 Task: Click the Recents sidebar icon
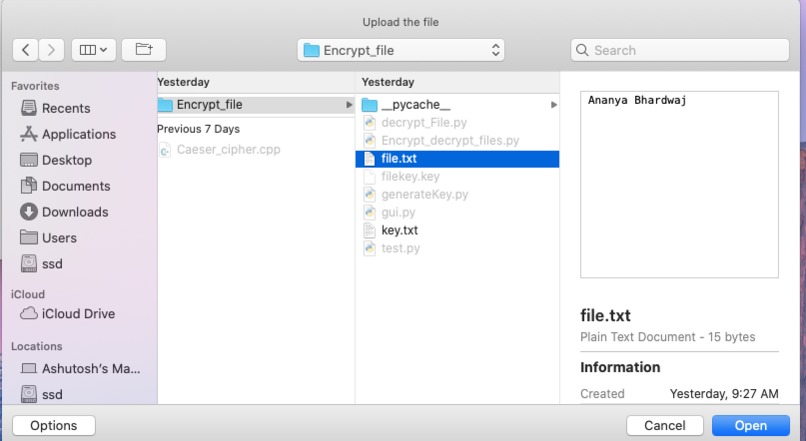point(29,108)
